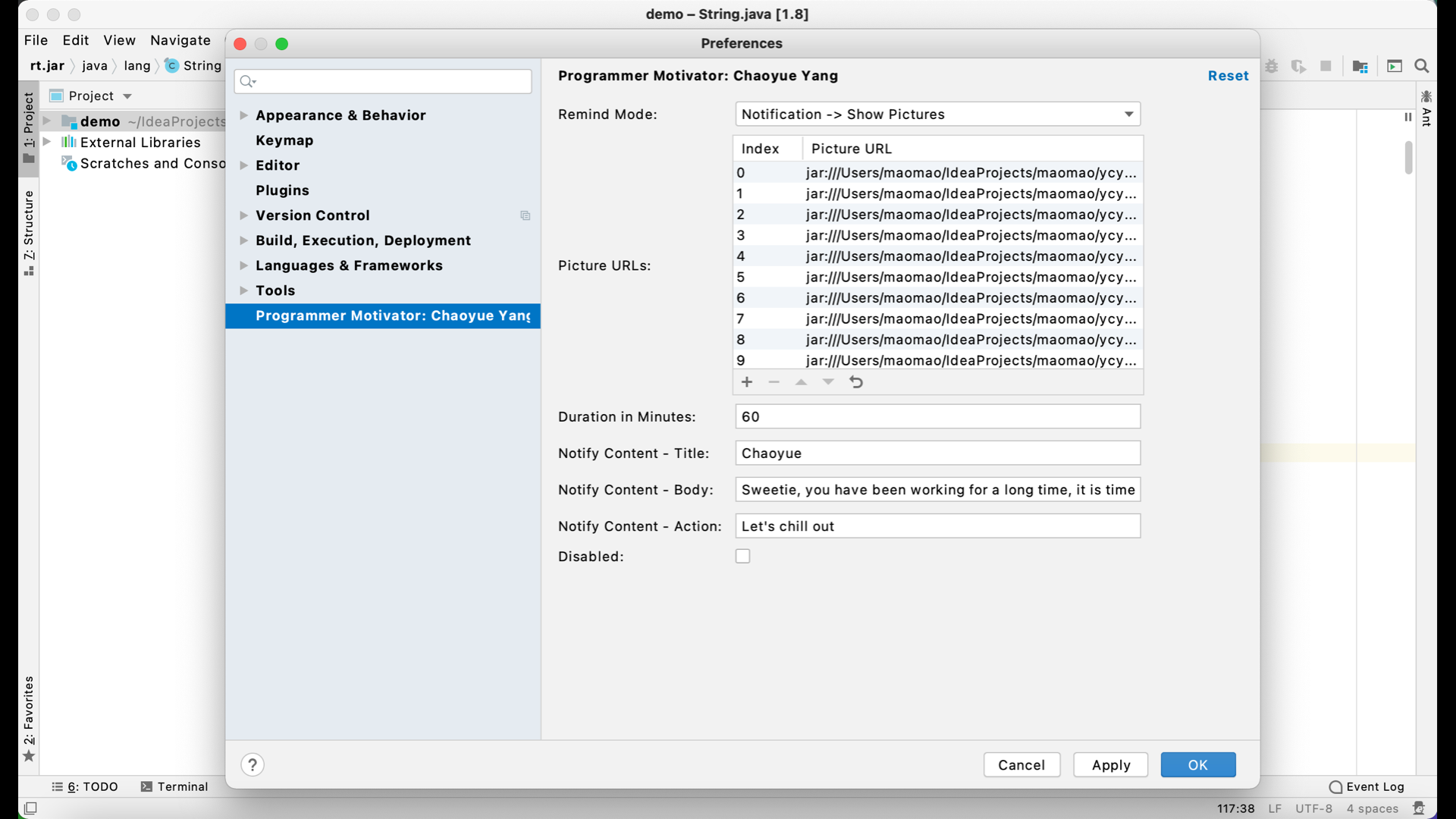The height and width of the screenshot is (819, 1456).
Task: Click the Reset link
Action: 1228,76
